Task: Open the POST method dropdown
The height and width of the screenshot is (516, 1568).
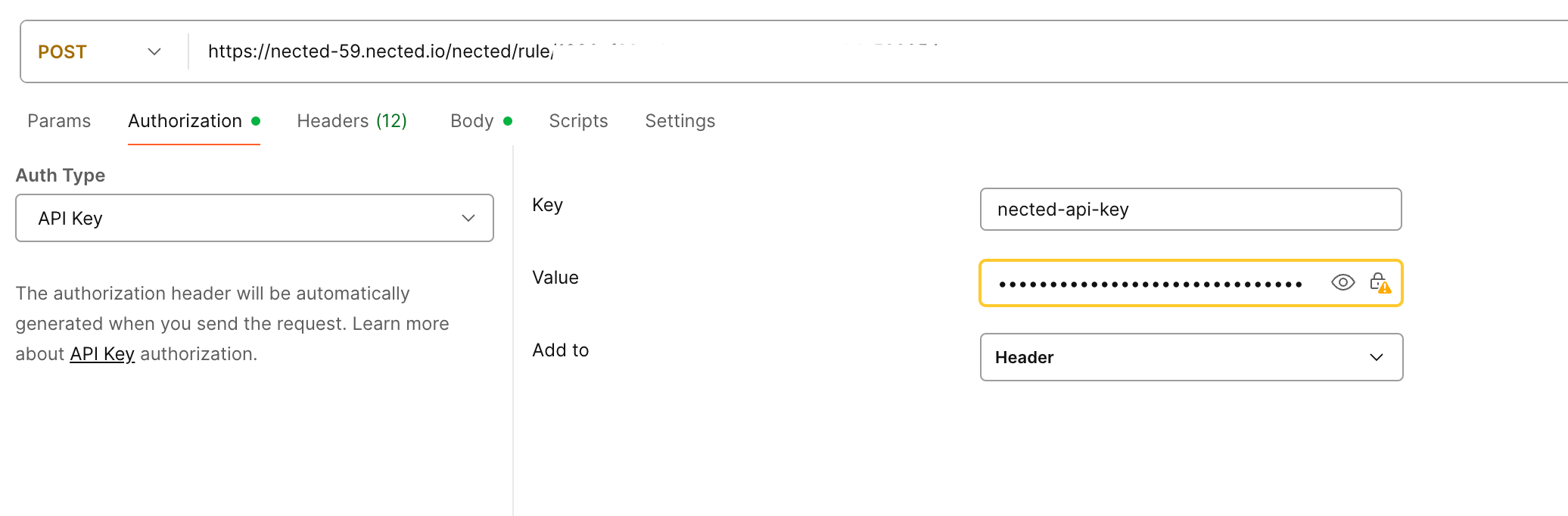Action: [x=100, y=51]
